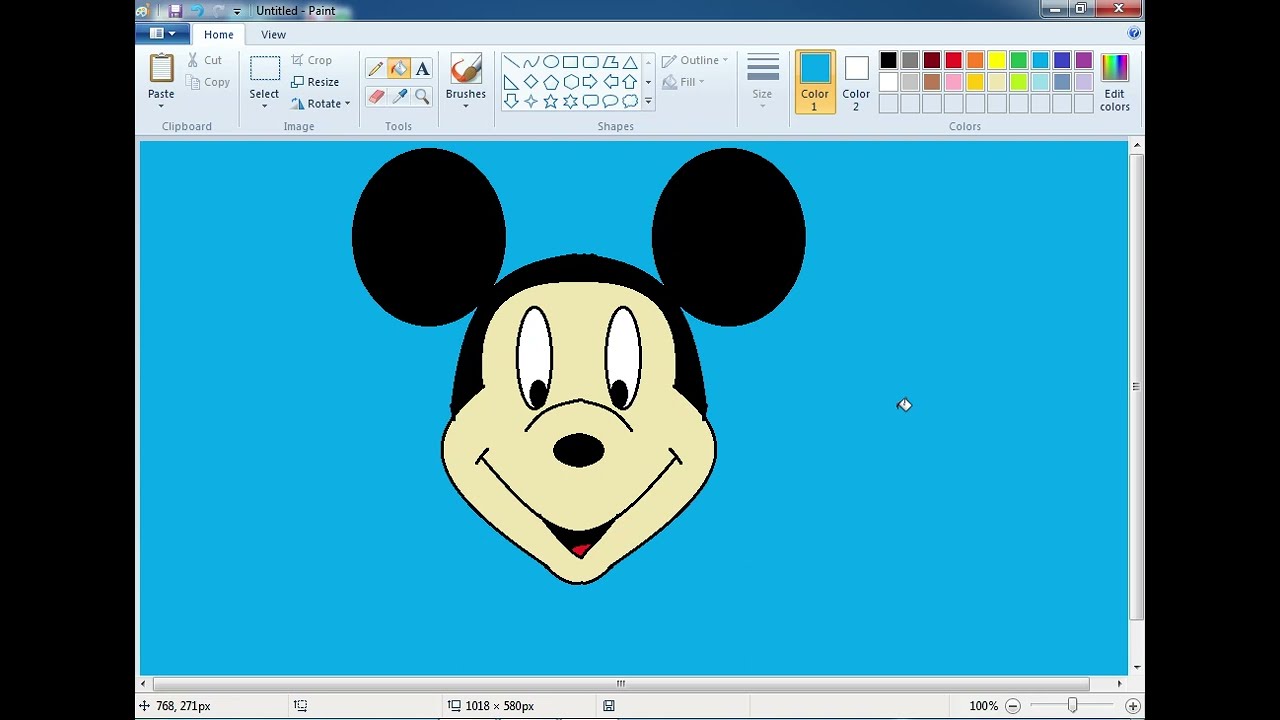Pick the red color swatch
The height and width of the screenshot is (720, 1280).
click(x=953, y=61)
